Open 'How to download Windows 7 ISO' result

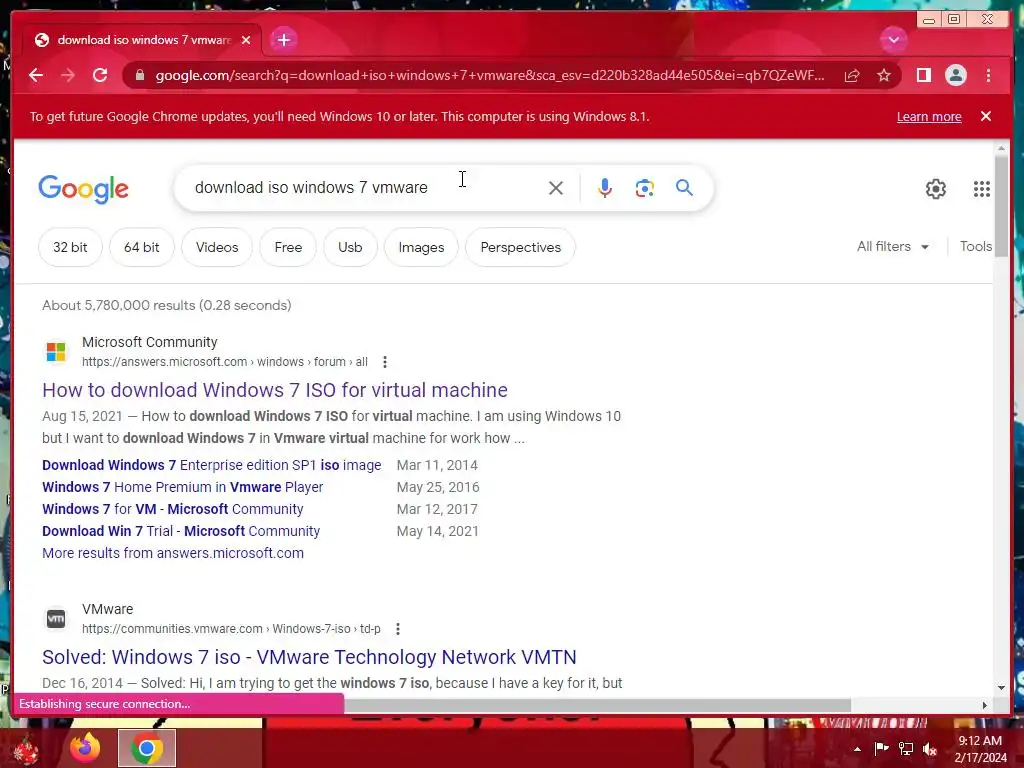[x=275, y=390]
